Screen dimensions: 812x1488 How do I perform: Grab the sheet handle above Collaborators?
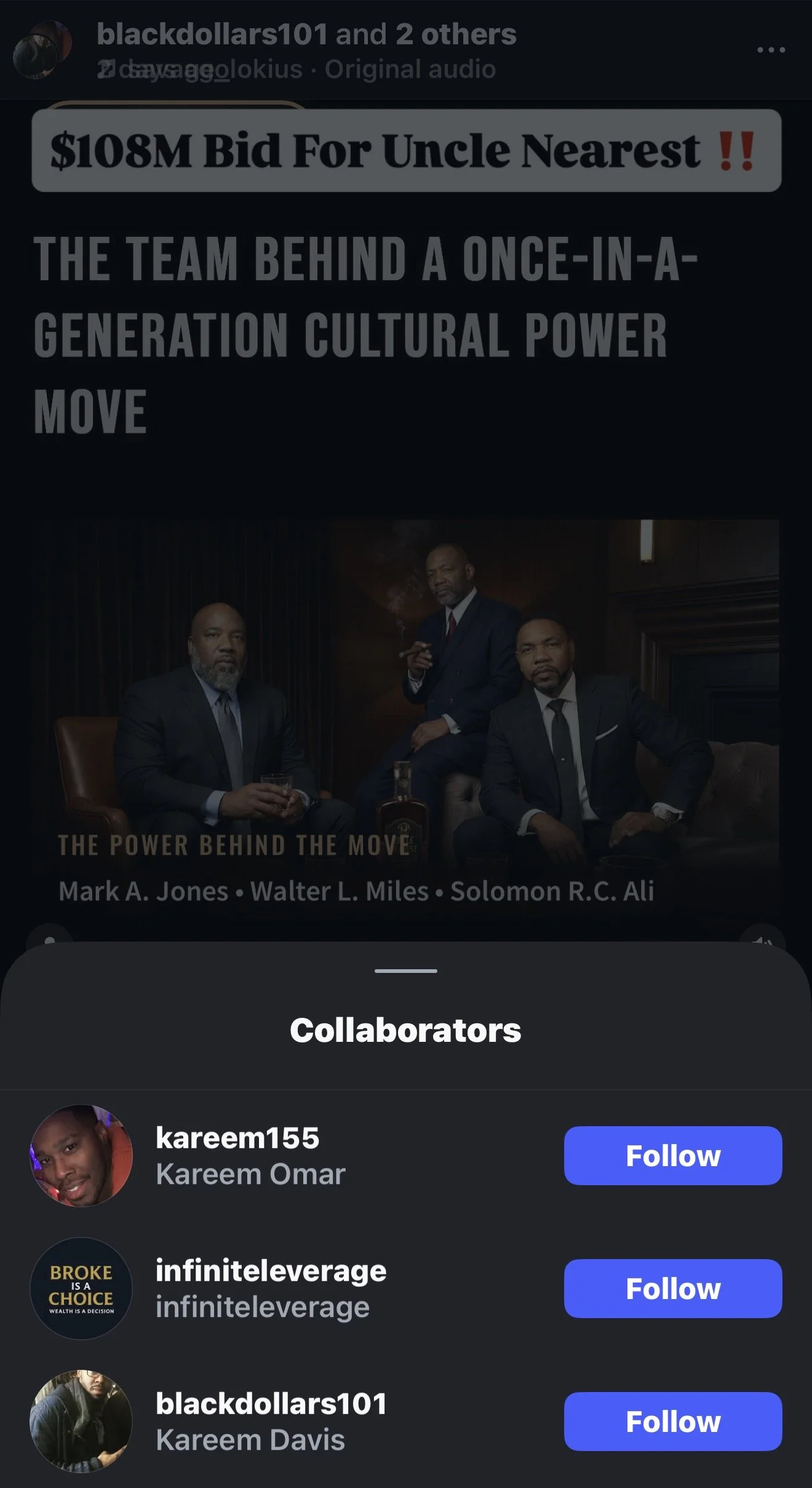[x=406, y=971]
